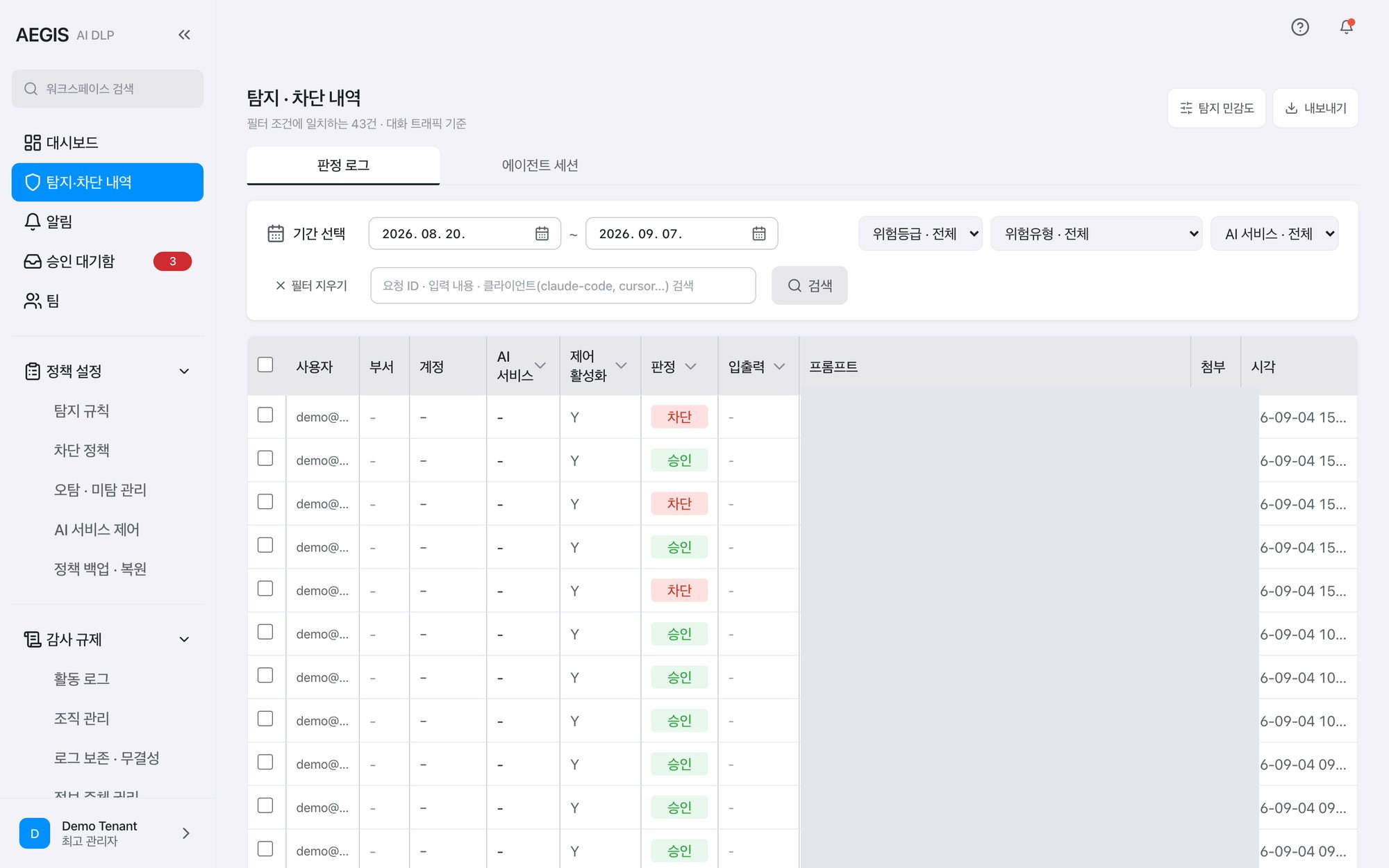Click the 검색 search button
The height and width of the screenshot is (868, 1389).
[x=810, y=285]
